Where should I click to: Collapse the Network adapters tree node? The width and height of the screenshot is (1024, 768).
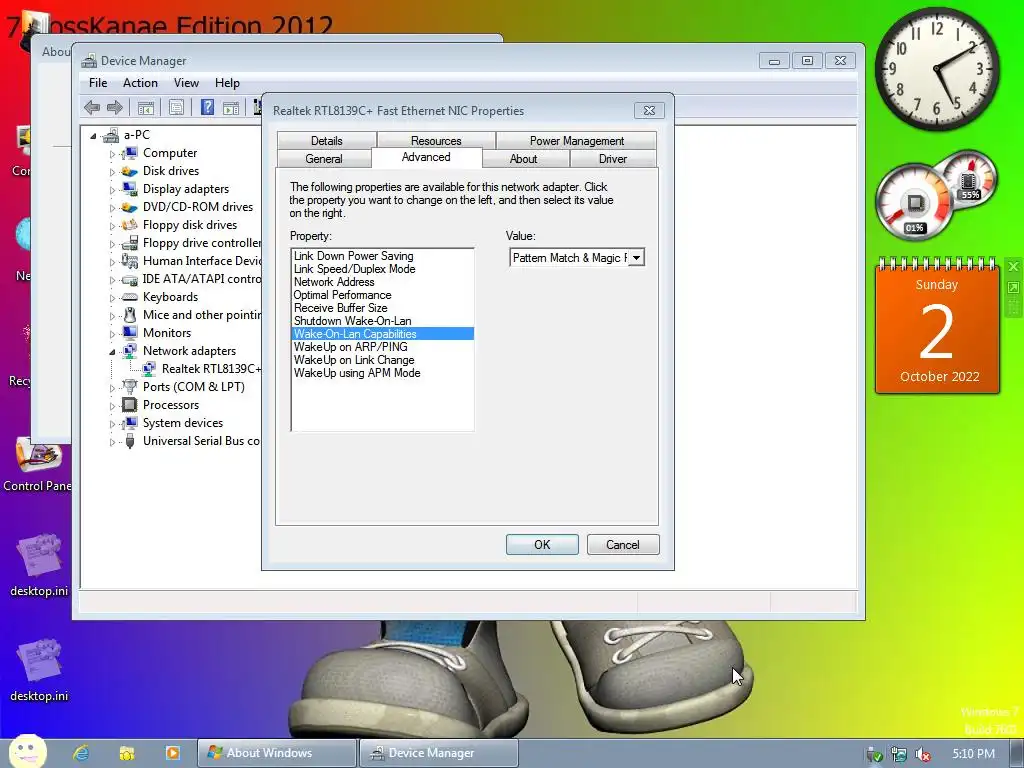[x=112, y=352]
